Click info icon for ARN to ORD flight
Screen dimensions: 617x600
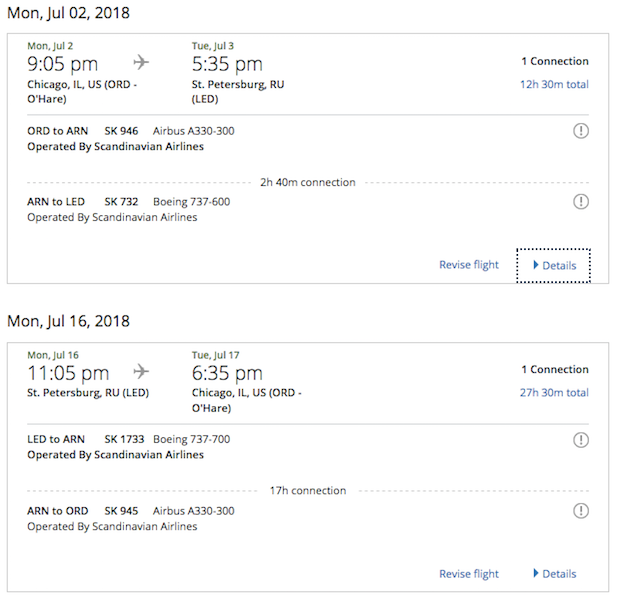581,511
